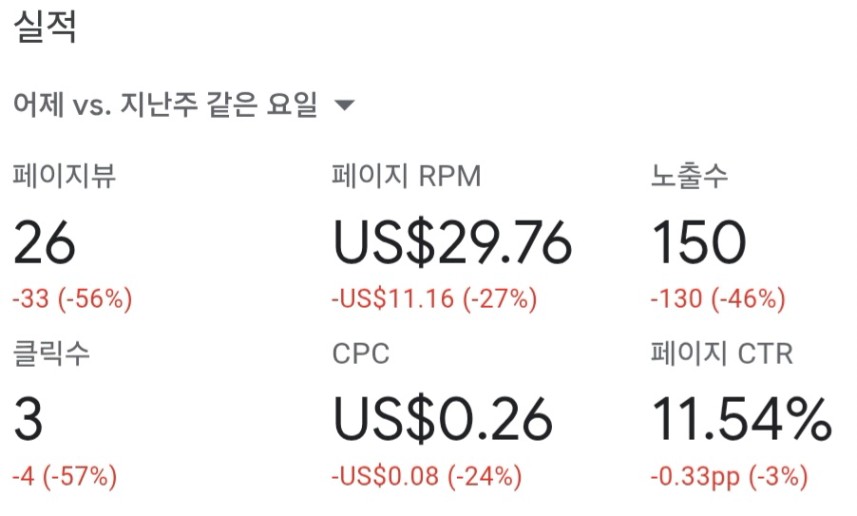Open the 페이지 CTR metric label

tap(721, 353)
